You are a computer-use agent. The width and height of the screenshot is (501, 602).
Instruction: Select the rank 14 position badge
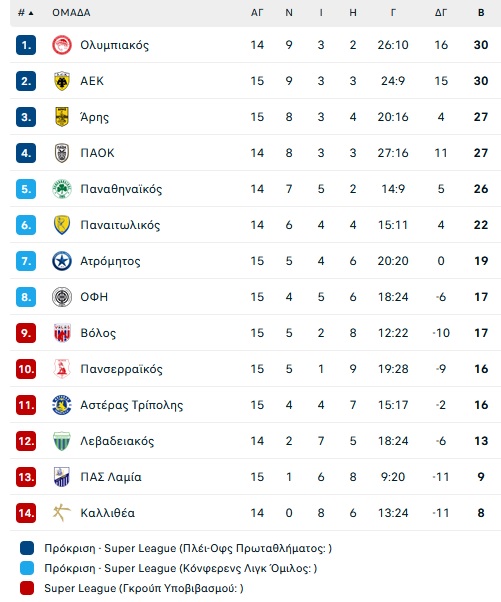[x=26, y=513]
